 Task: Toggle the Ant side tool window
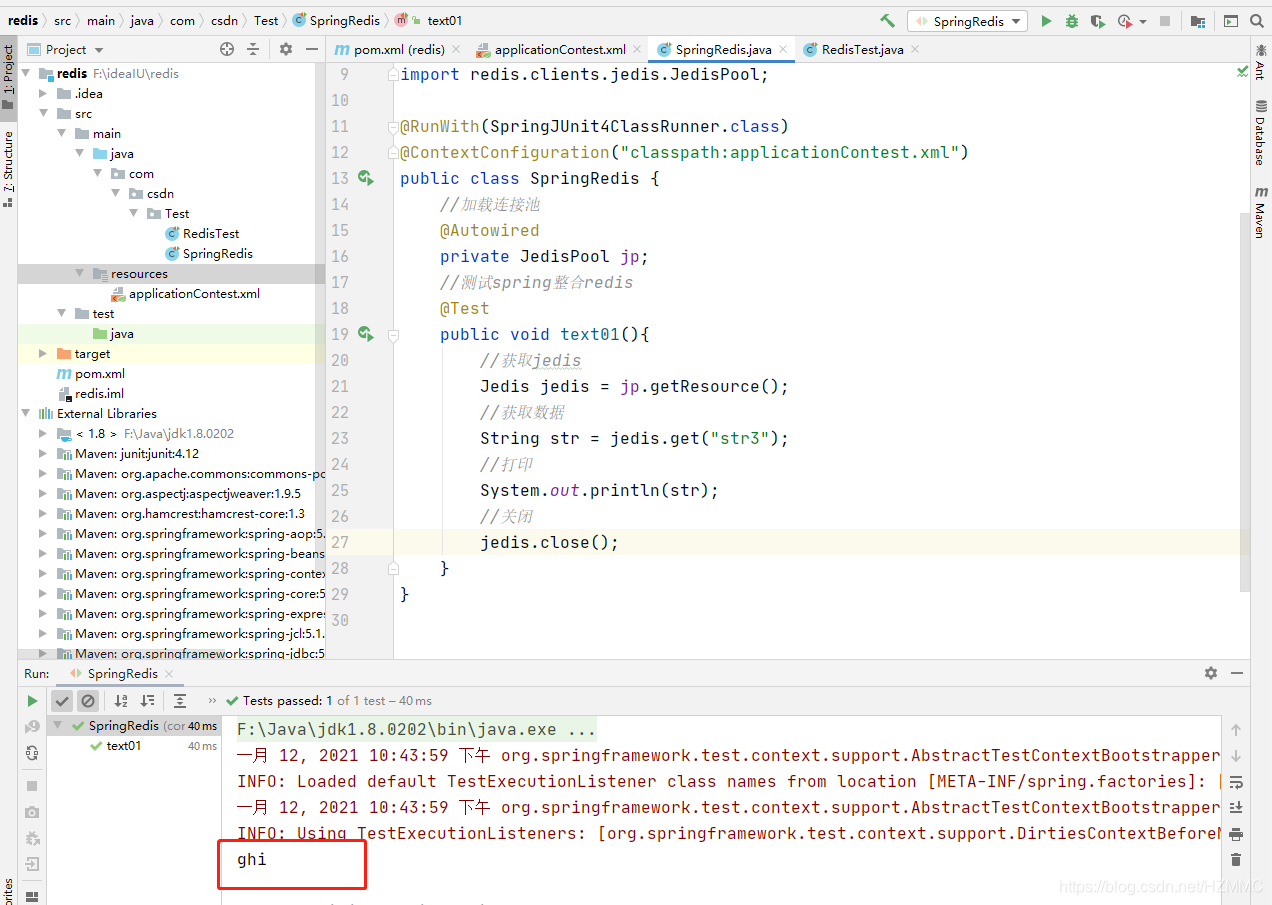point(1261,62)
